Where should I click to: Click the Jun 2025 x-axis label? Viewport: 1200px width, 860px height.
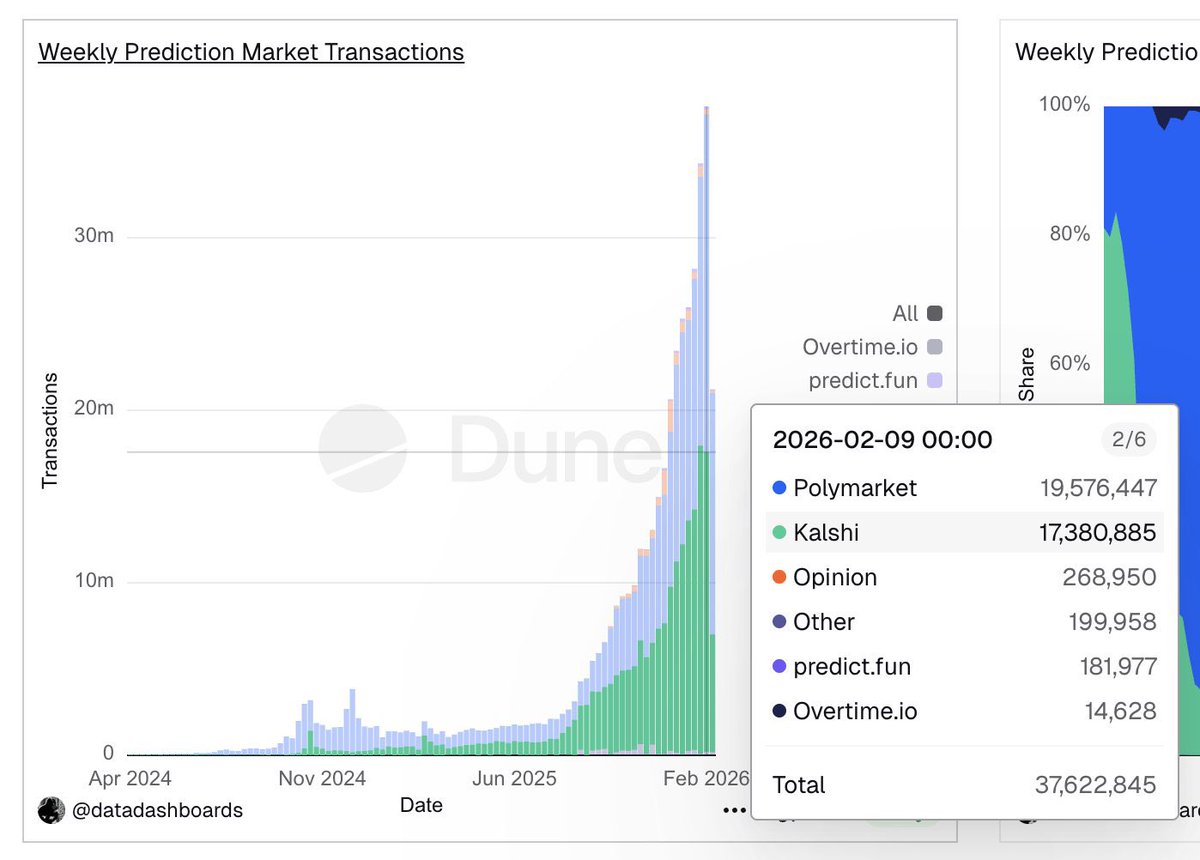pyautogui.click(x=514, y=778)
